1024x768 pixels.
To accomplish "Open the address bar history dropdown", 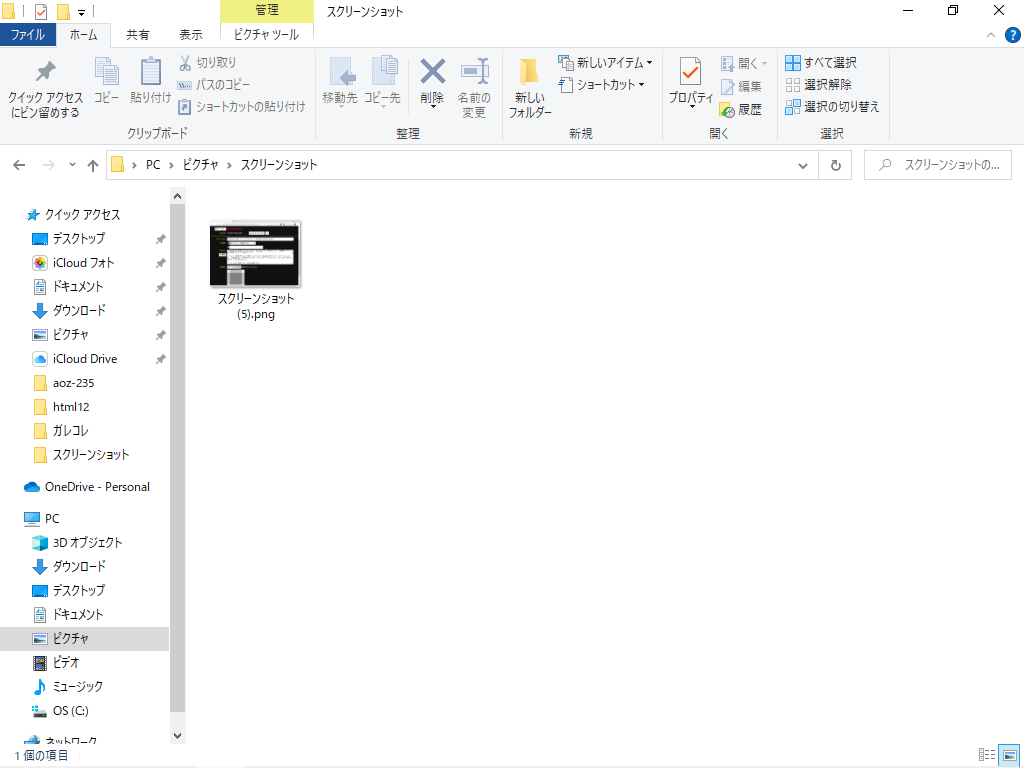I will click(x=803, y=165).
